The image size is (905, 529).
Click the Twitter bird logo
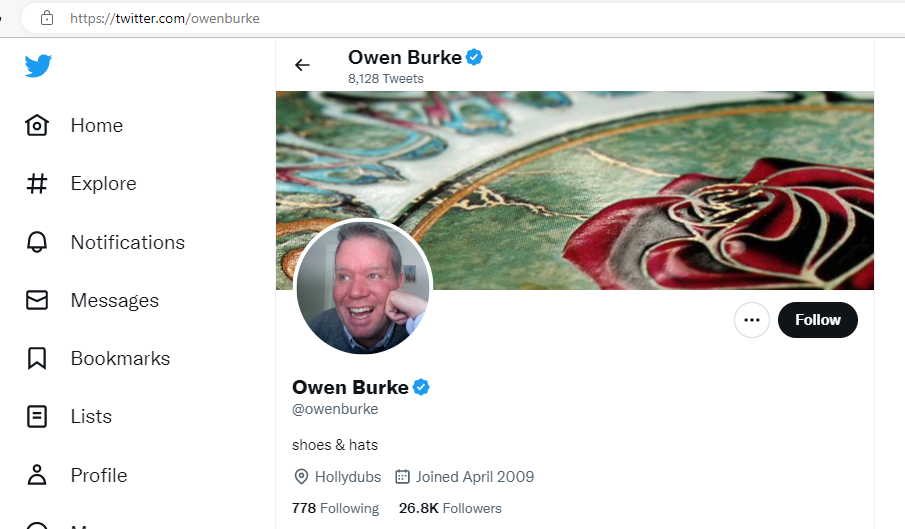[x=38, y=66]
